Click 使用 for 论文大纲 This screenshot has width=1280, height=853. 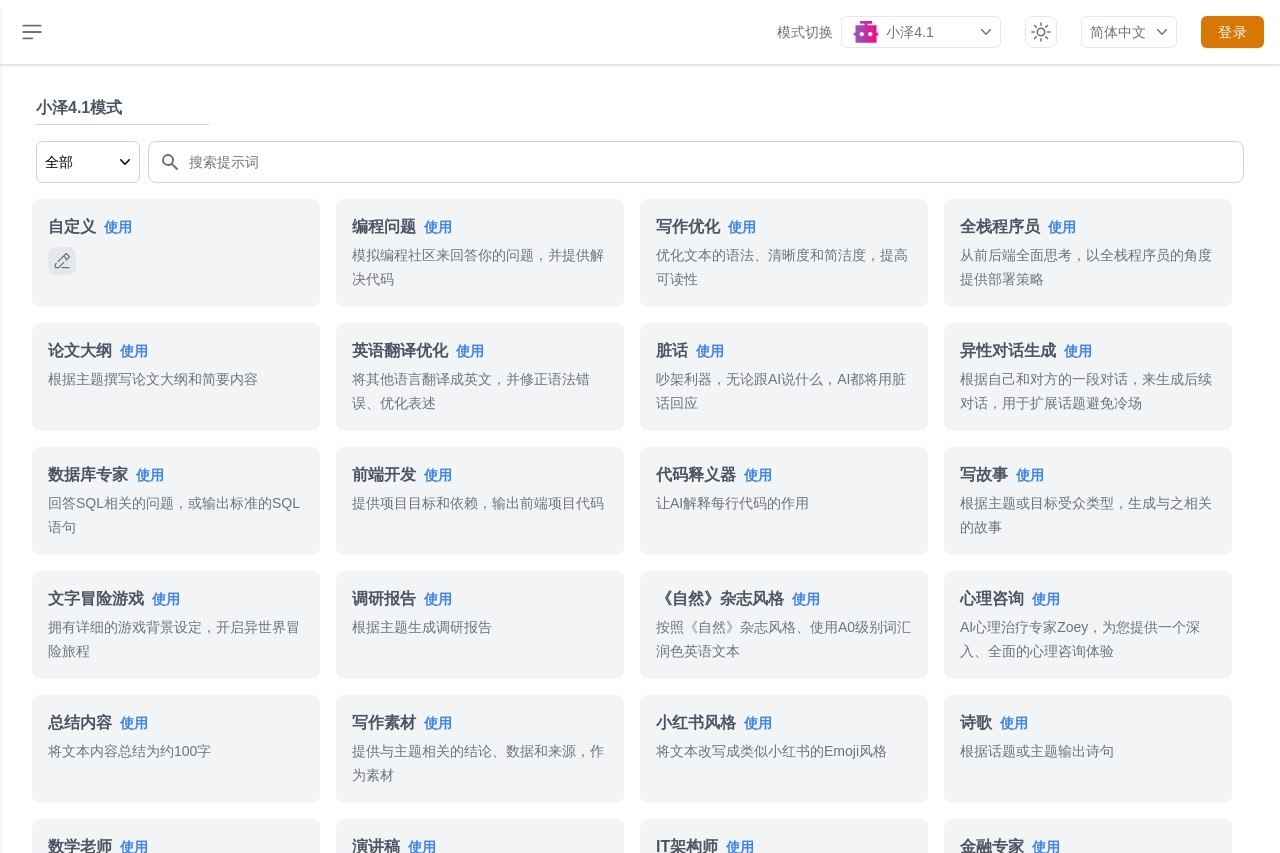tap(134, 351)
